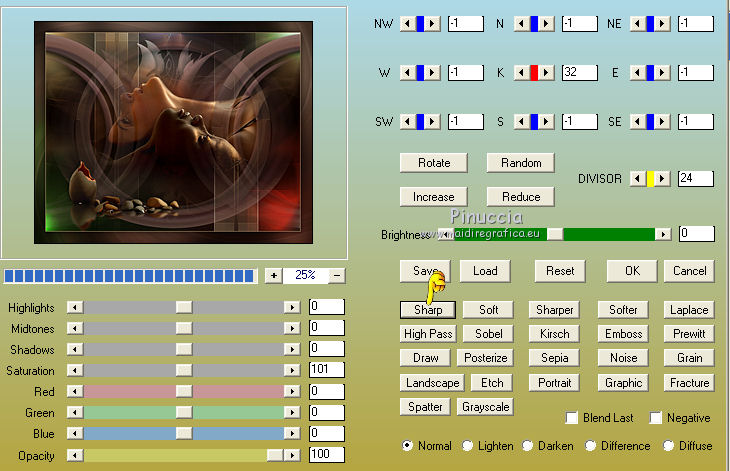The width and height of the screenshot is (730, 471).
Task: Decrease the NE value with left arrow
Action: pos(638,23)
